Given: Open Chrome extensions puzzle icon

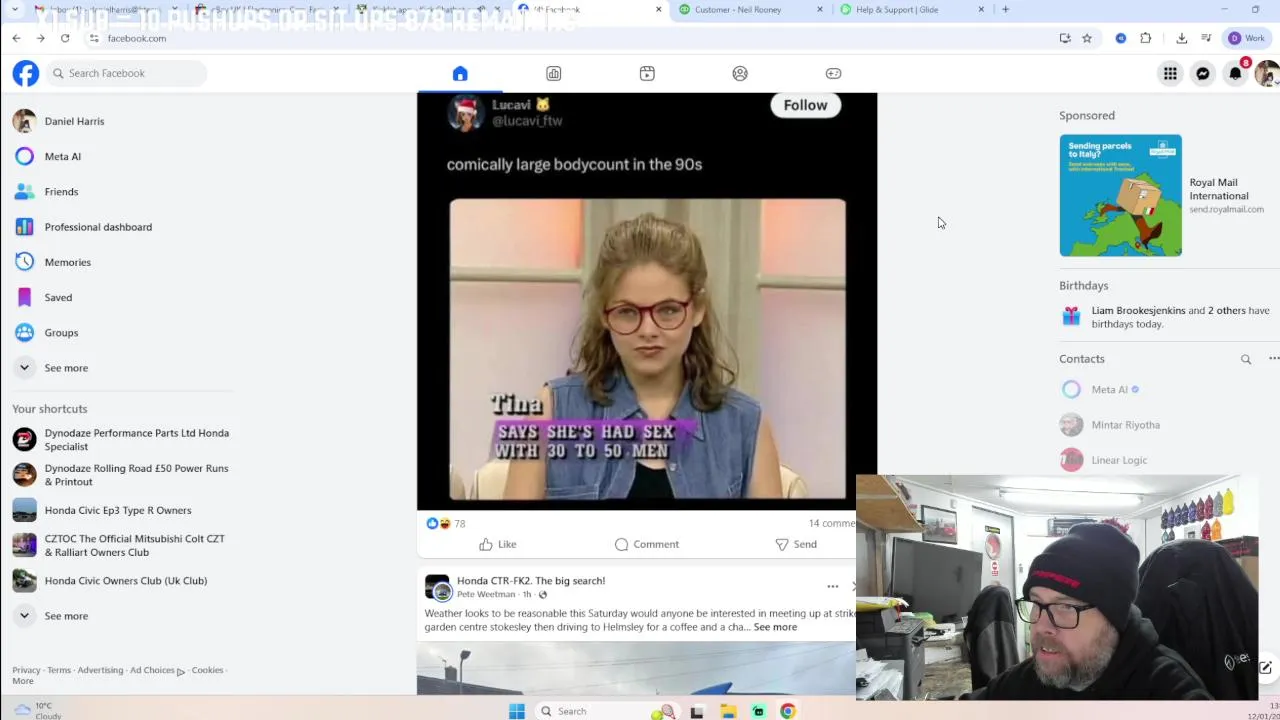Looking at the screenshot, I should (1146, 38).
